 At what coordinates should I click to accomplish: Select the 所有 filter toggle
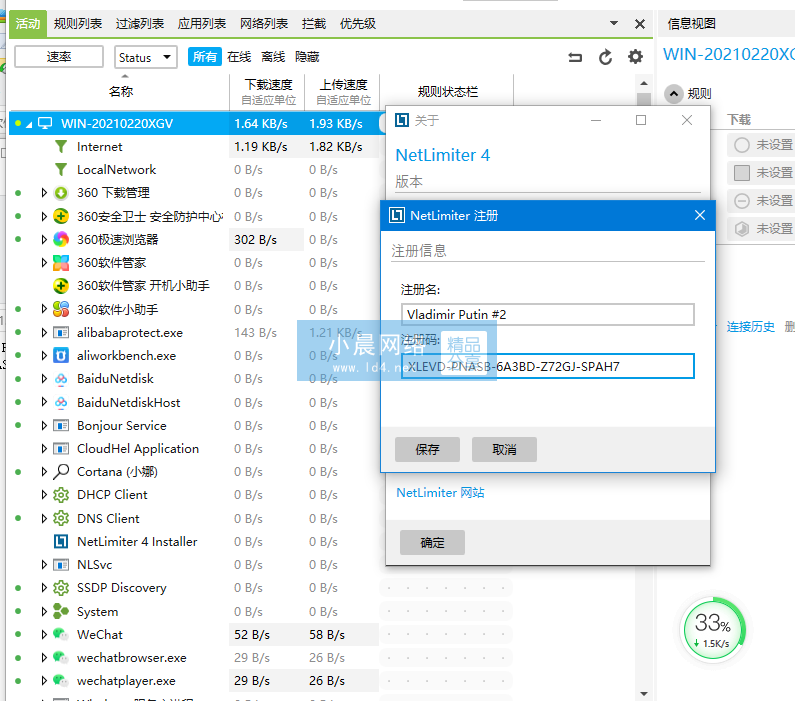[x=205, y=57]
